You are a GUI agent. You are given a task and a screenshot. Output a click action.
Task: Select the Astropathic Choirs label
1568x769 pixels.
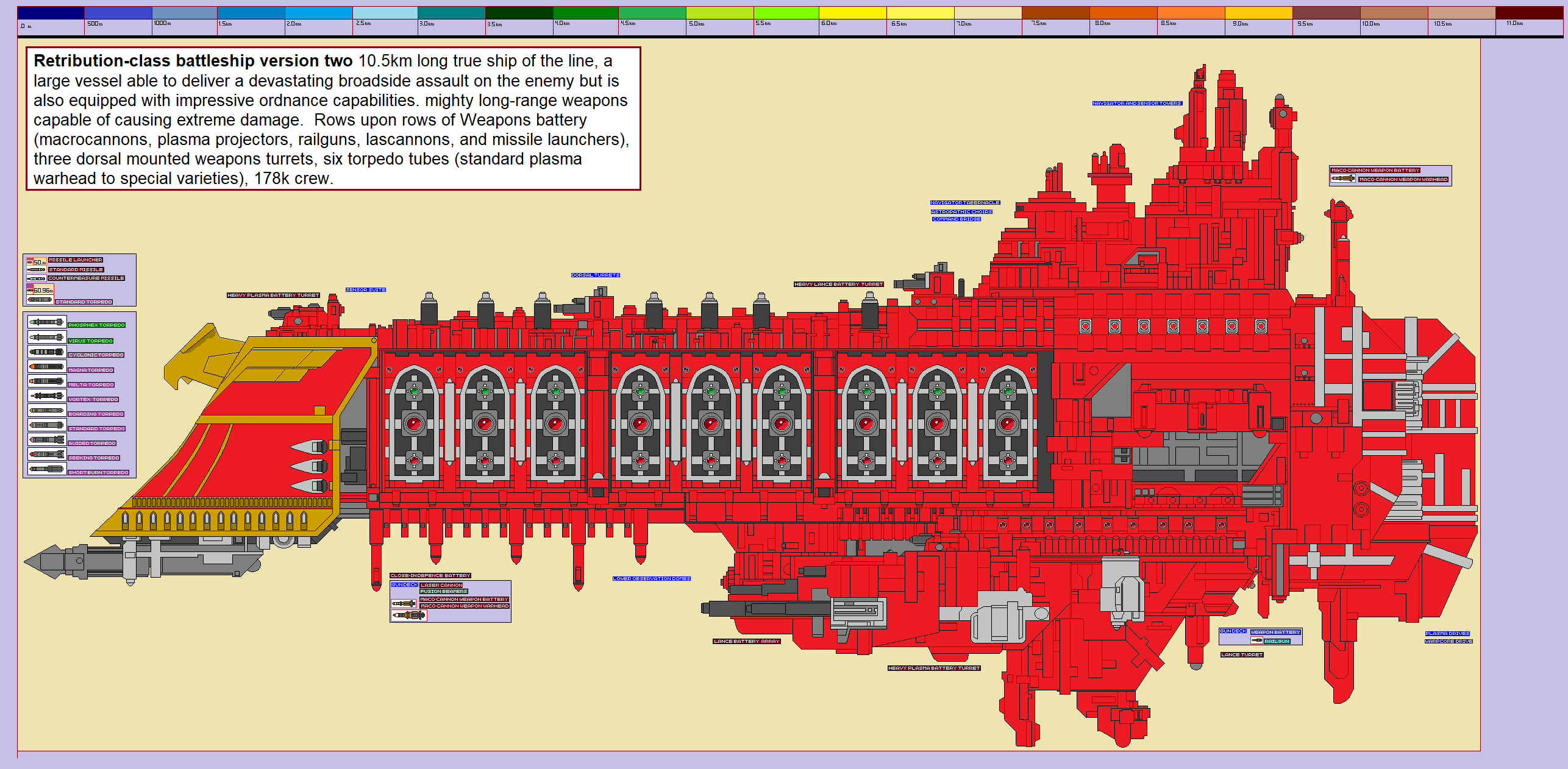(961, 212)
